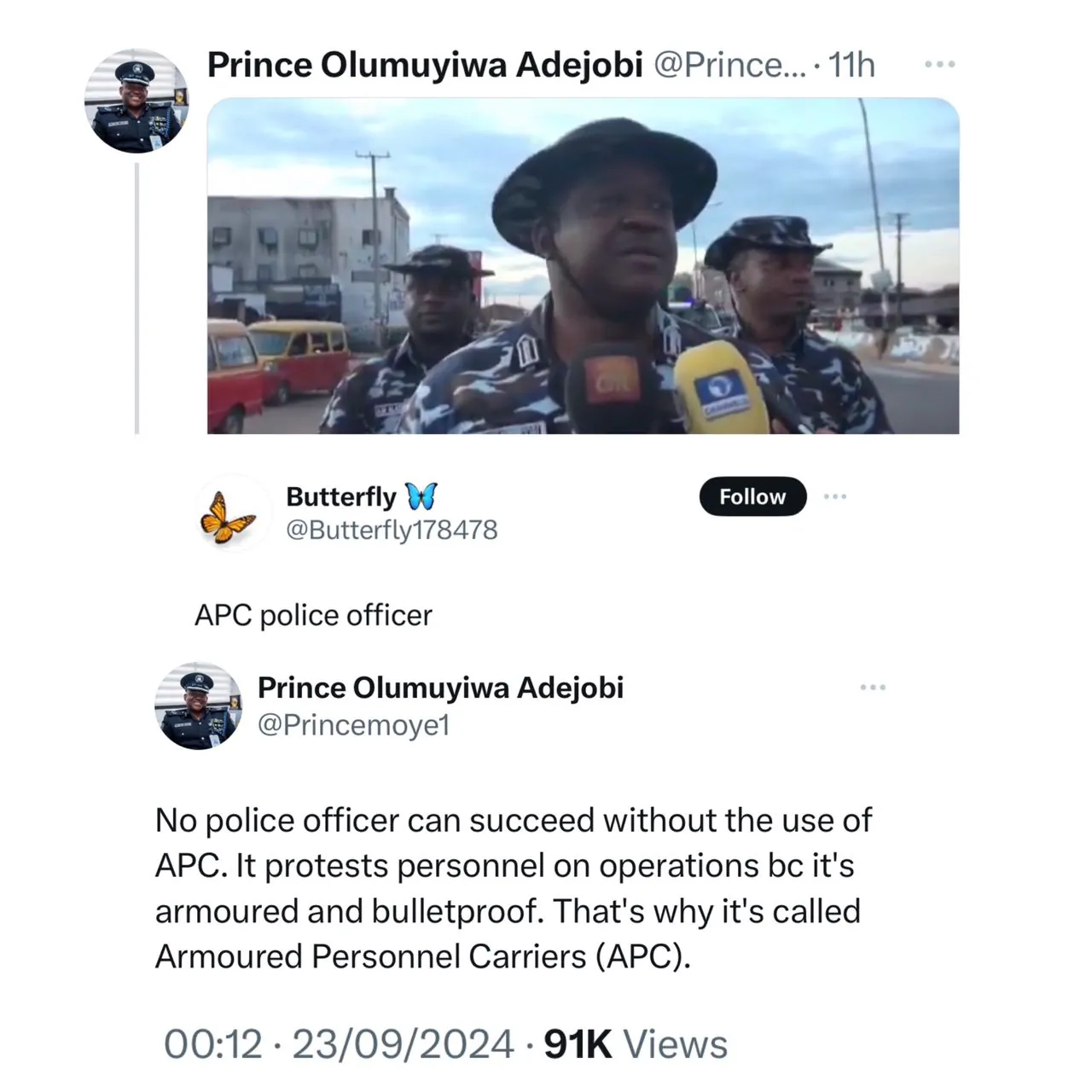Open the 00:12 · 23/09/2024 timestamp
Viewport: 1092px width, 1092px height.
(x=339, y=1044)
